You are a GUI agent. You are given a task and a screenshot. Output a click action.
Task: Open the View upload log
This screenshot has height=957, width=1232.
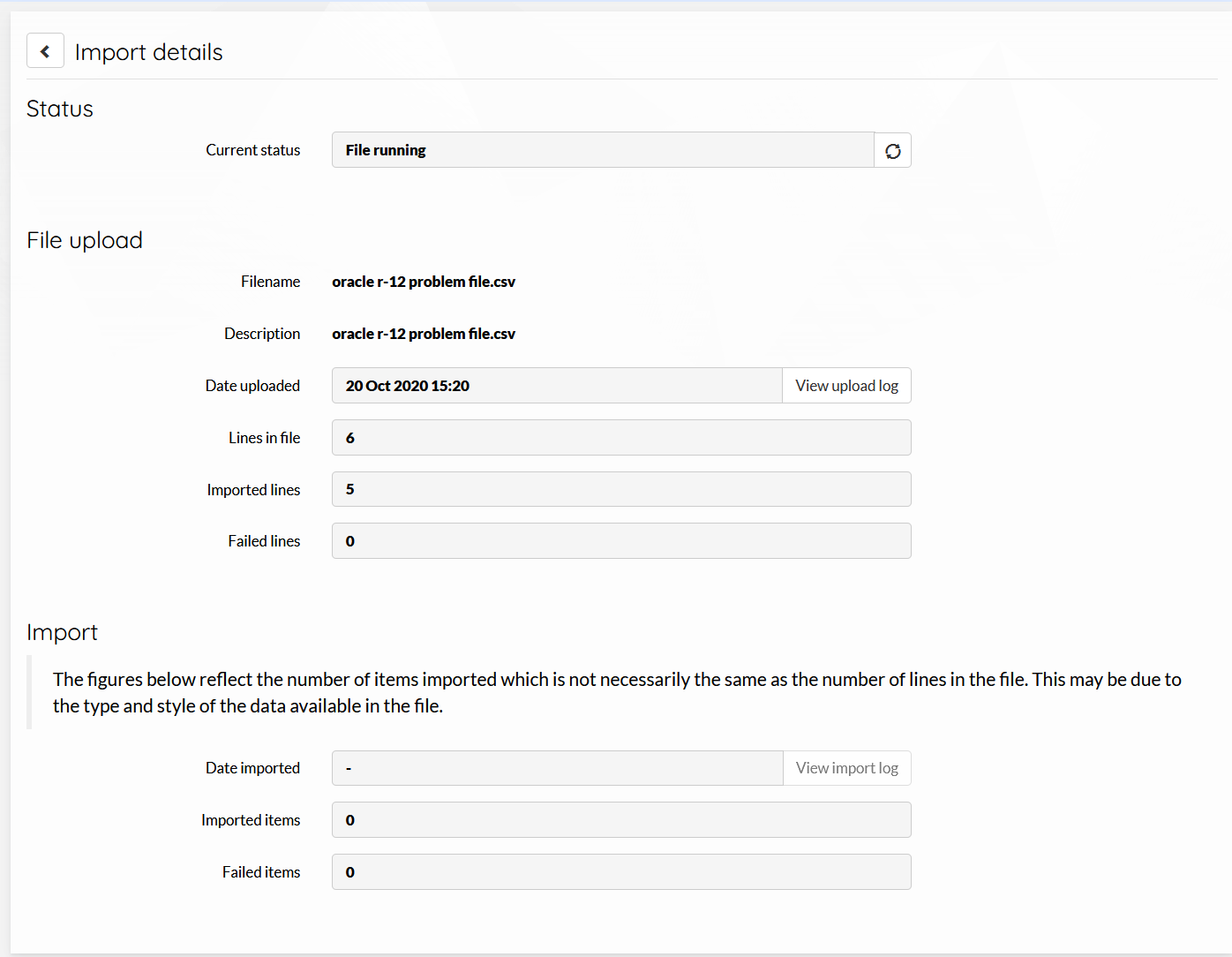coord(846,386)
